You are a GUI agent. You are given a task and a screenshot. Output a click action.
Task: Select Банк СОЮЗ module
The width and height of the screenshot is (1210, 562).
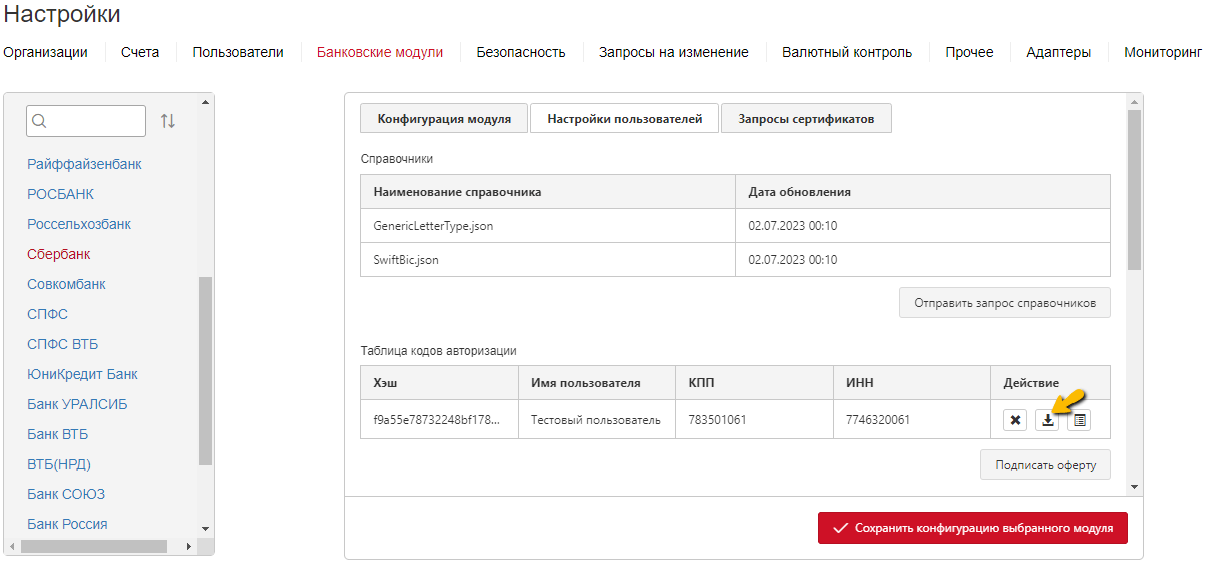[x=66, y=494]
